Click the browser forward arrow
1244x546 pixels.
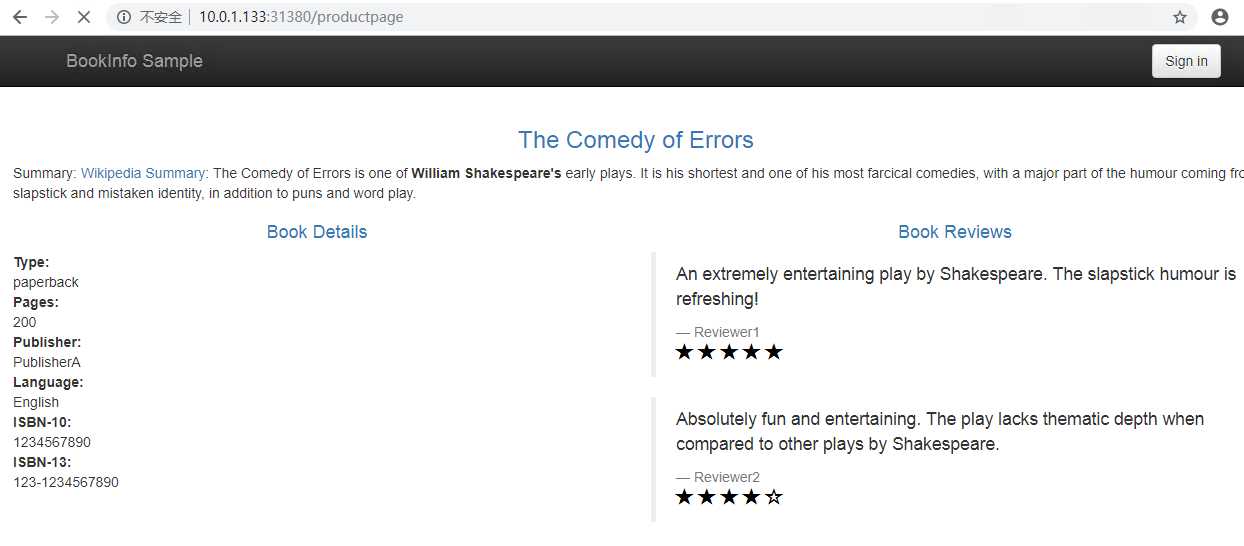coord(52,17)
